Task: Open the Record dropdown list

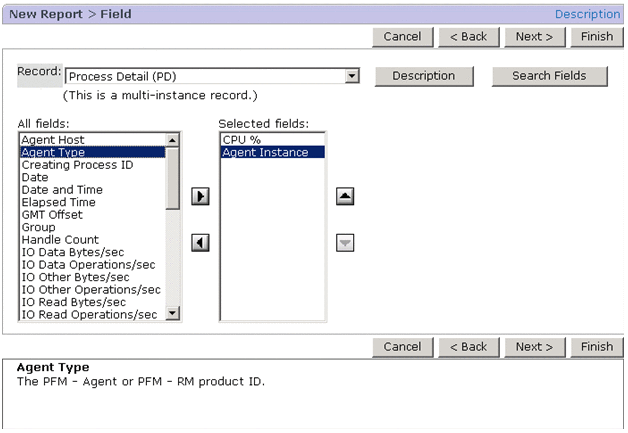Action: pos(351,76)
